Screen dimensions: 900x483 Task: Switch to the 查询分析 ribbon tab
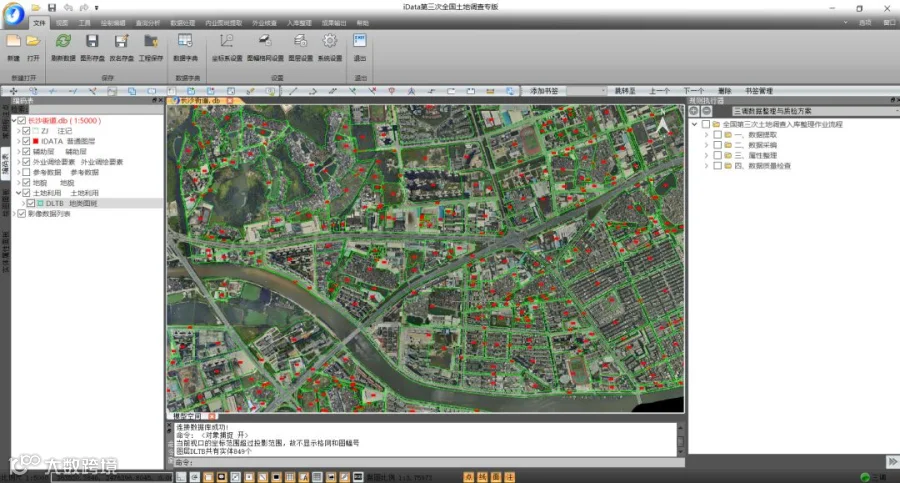click(147, 21)
